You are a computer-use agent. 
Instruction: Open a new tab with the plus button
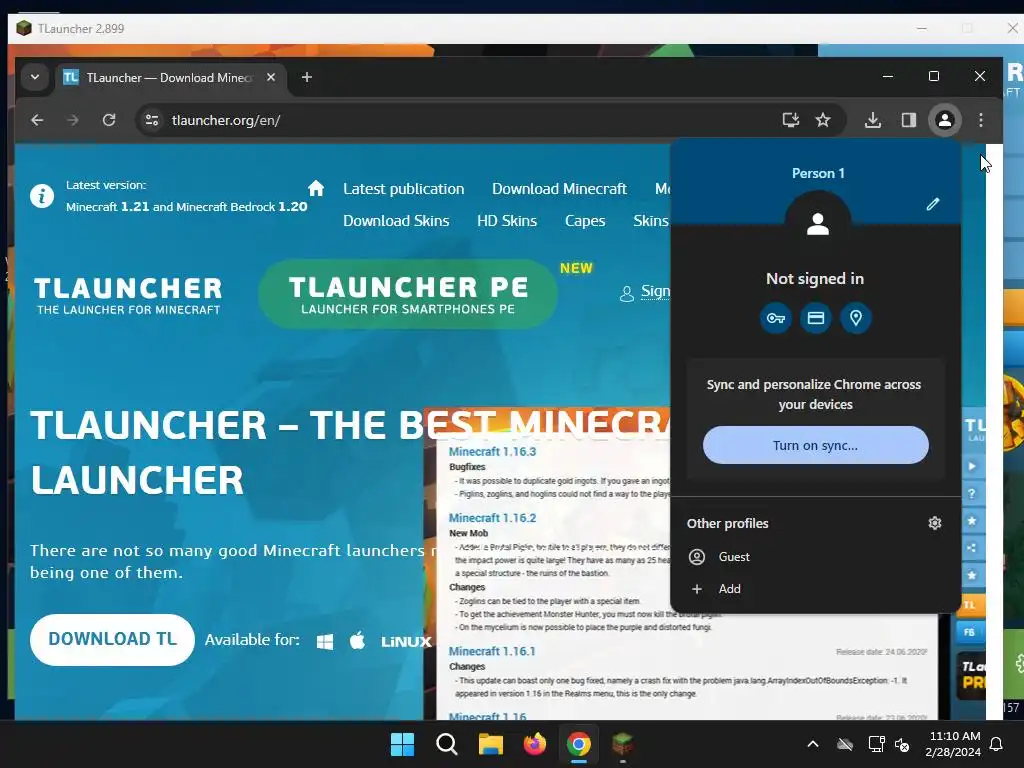[306, 77]
